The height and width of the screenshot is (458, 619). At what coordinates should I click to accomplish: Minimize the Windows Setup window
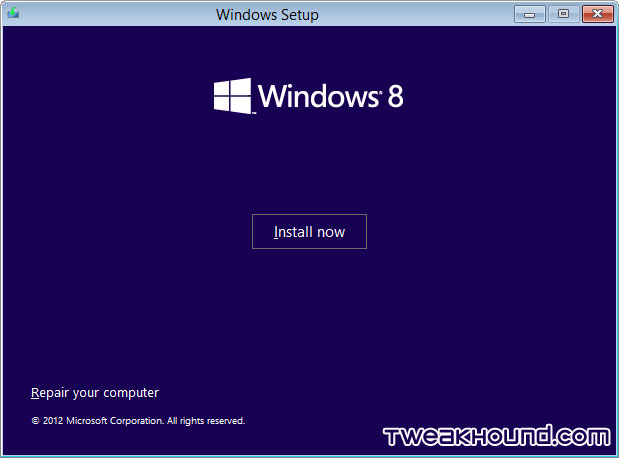(530, 14)
